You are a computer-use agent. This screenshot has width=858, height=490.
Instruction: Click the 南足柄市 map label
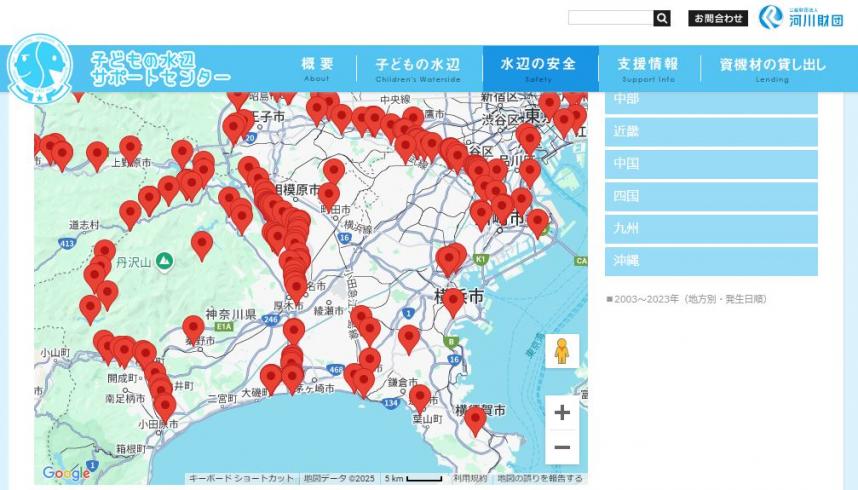(x=125, y=399)
